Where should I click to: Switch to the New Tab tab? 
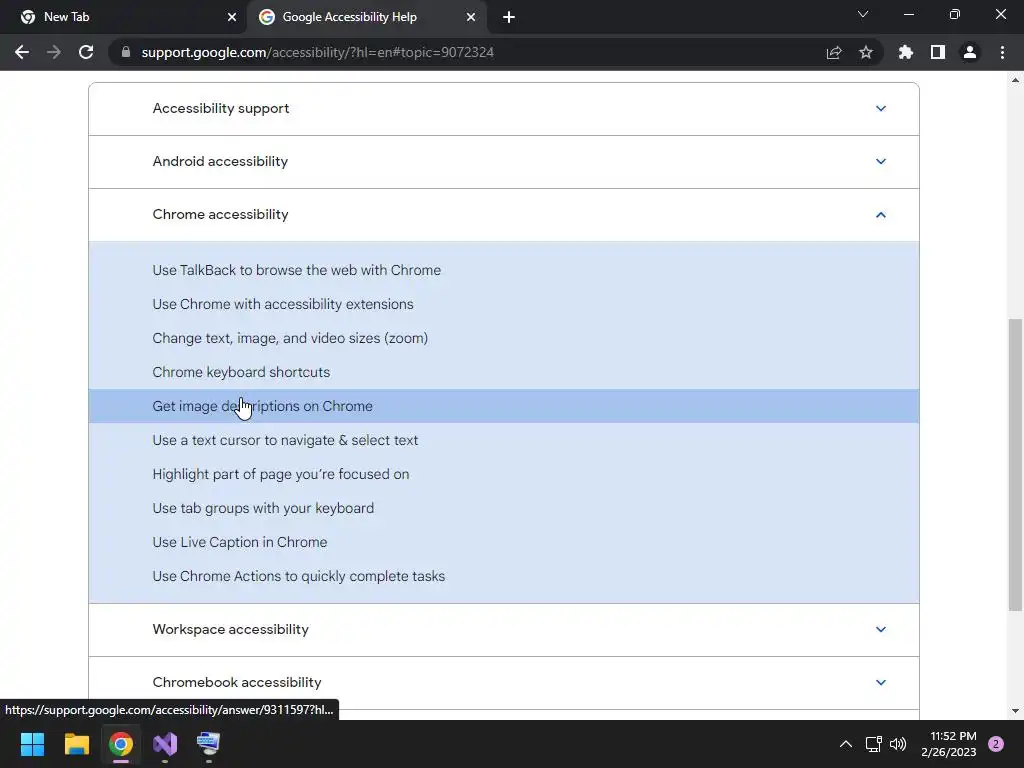tap(124, 17)
